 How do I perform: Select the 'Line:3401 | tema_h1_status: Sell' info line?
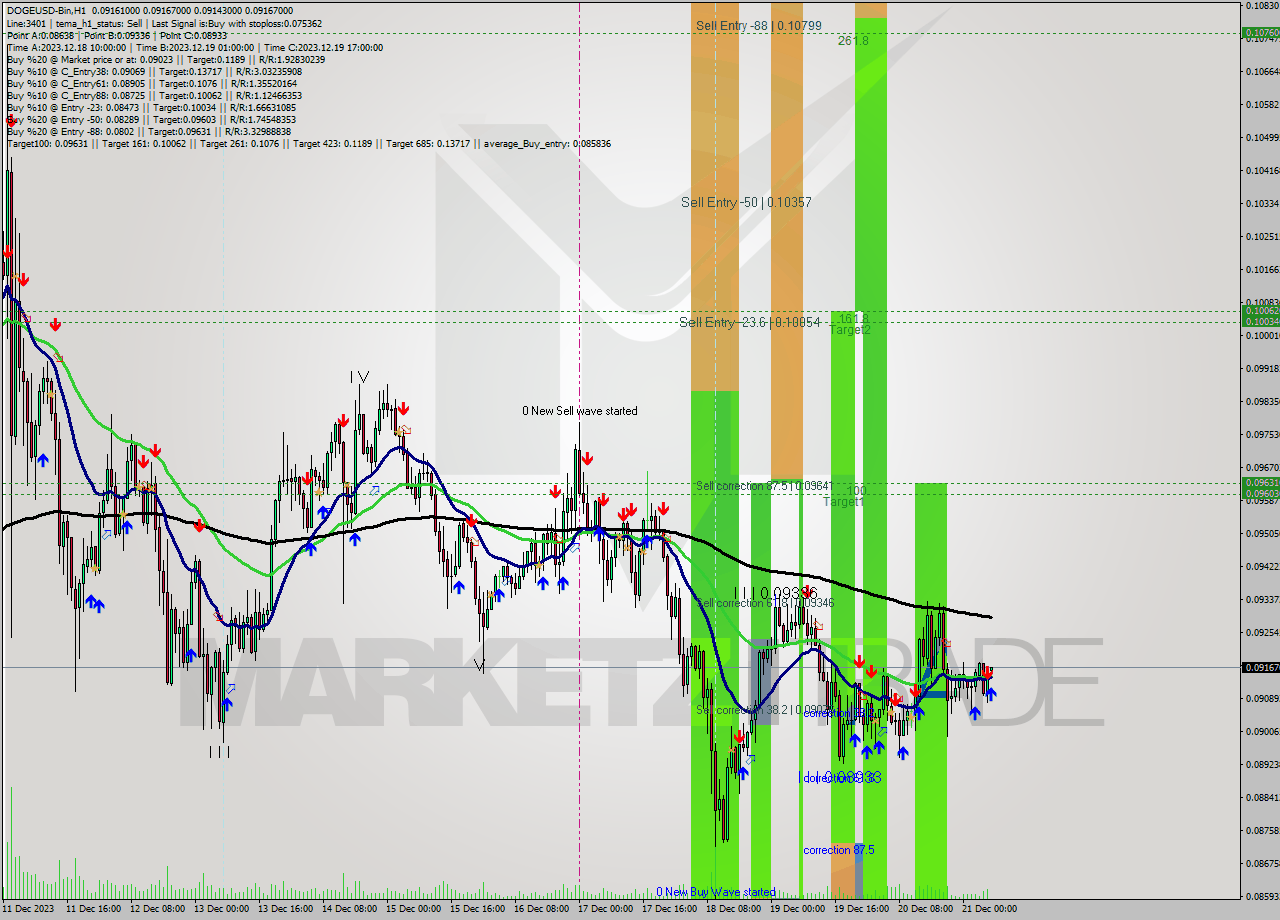point(164,23)
